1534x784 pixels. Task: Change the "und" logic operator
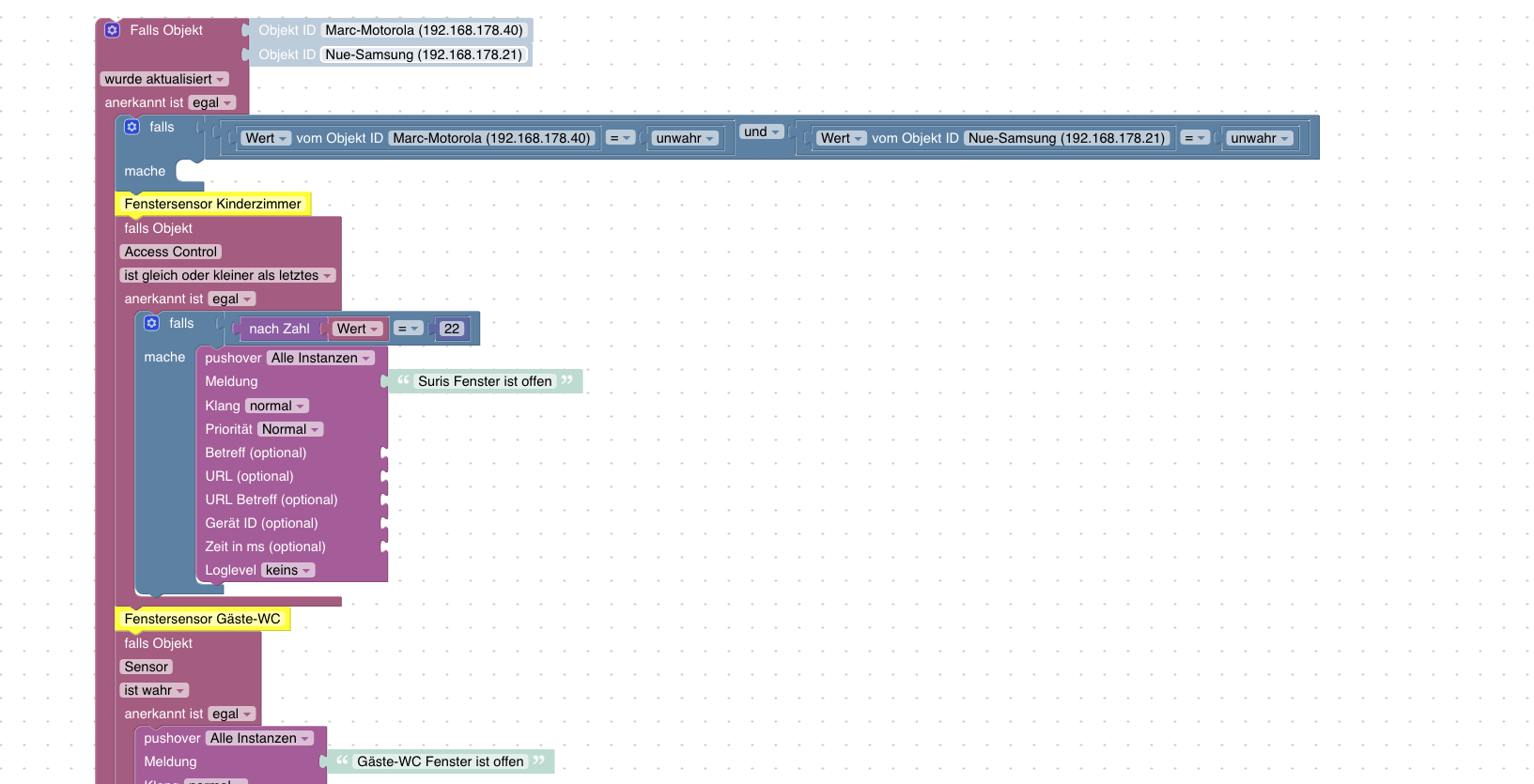coord(762,131)
